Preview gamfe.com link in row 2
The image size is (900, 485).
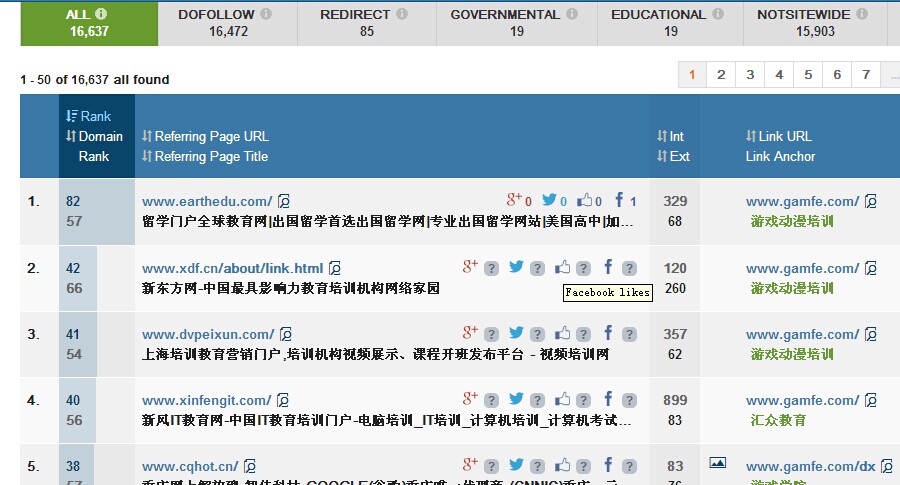(x=871, y=268)
